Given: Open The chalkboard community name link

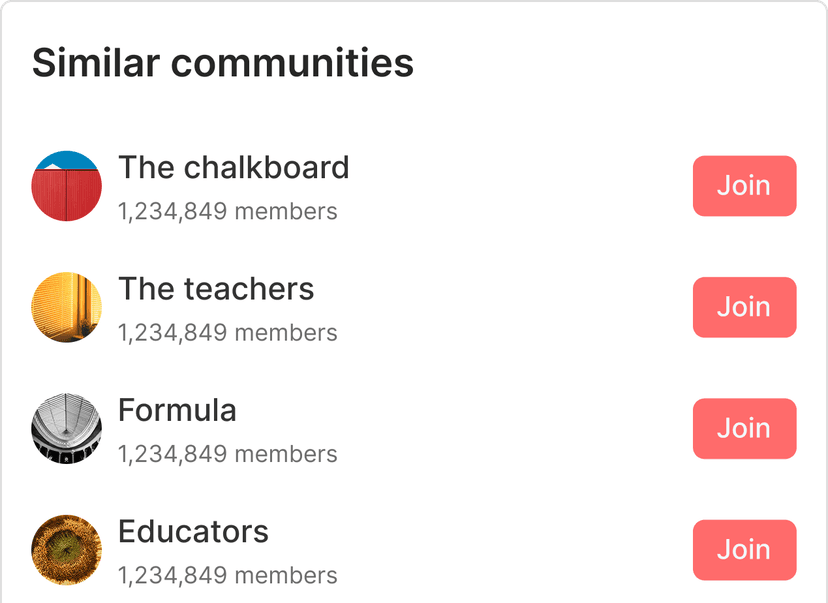Looking at the screenshot, I should [x=233, y=167].
